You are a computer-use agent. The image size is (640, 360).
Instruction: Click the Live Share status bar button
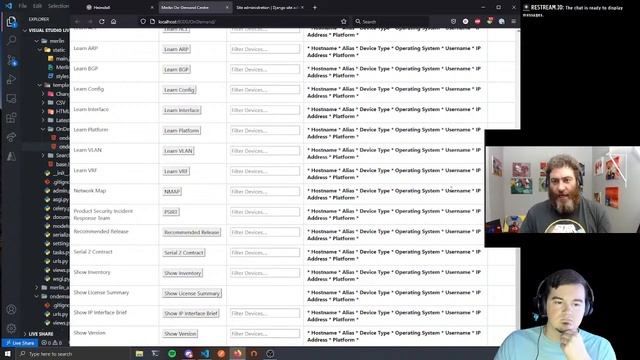[20, 343]
